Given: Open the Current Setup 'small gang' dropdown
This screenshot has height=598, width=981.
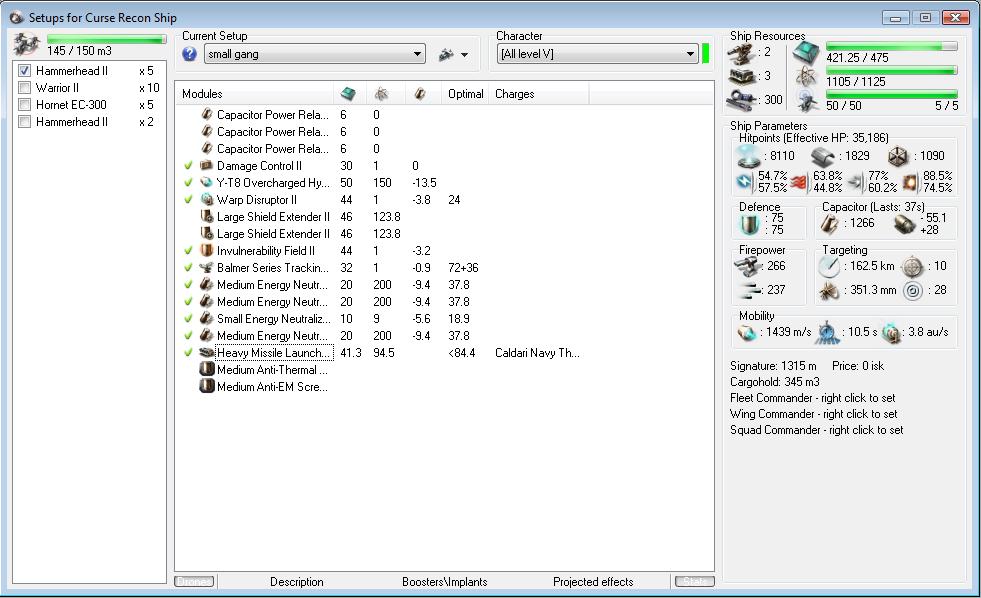Looking at the screenshot, I should point(315,54).
